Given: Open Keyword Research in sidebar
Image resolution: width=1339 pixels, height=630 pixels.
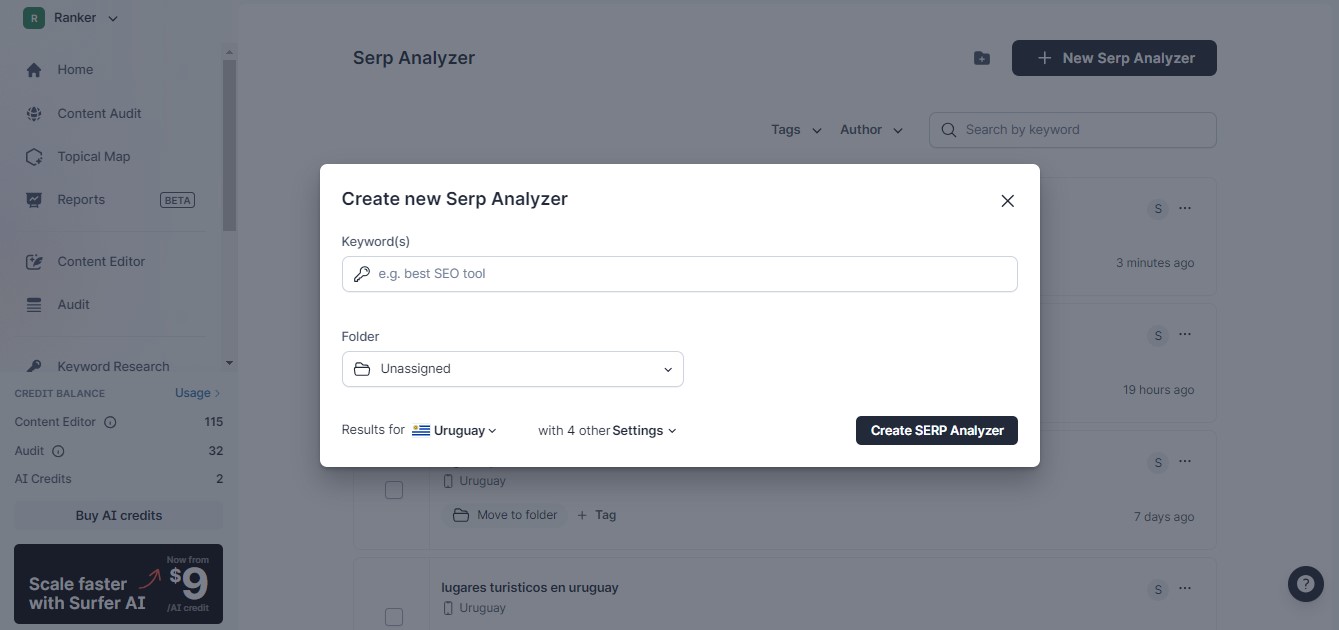Looking at the screenshot, I should point(112,366).
